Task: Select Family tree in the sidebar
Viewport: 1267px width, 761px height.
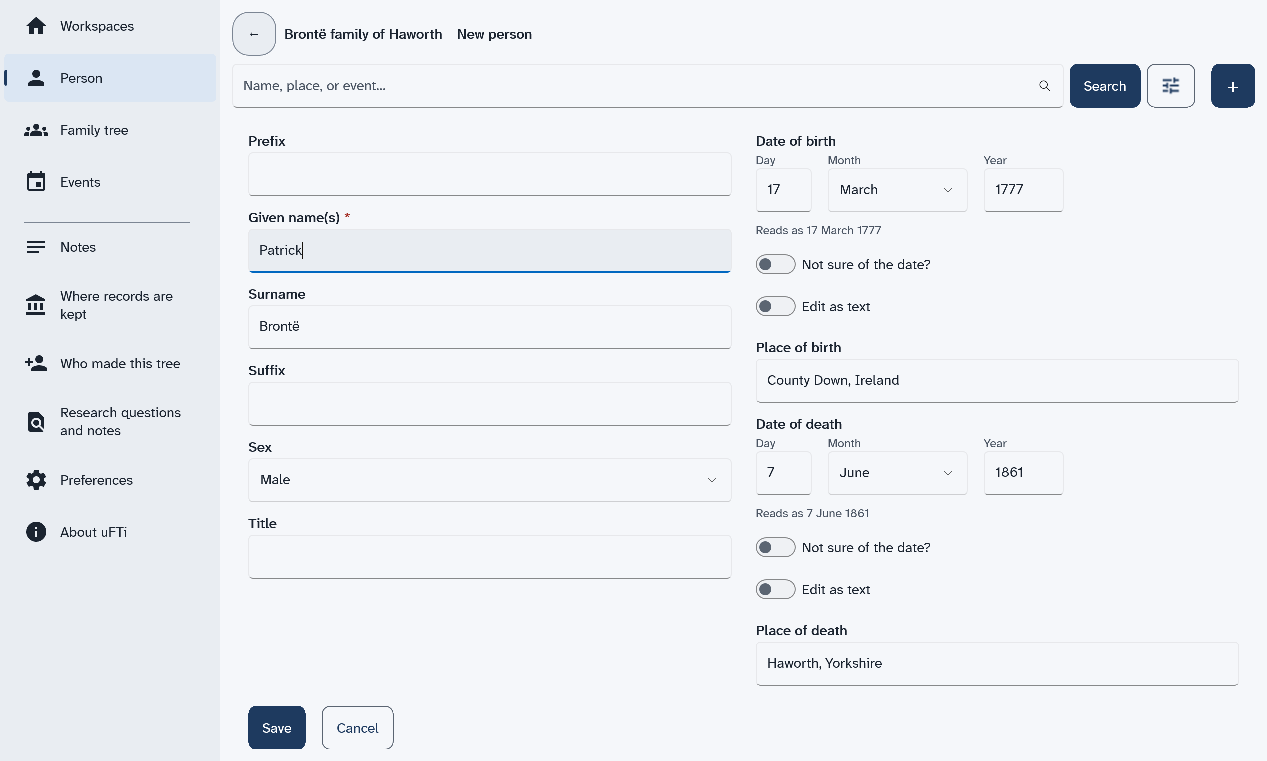Action: click(110, 130)
